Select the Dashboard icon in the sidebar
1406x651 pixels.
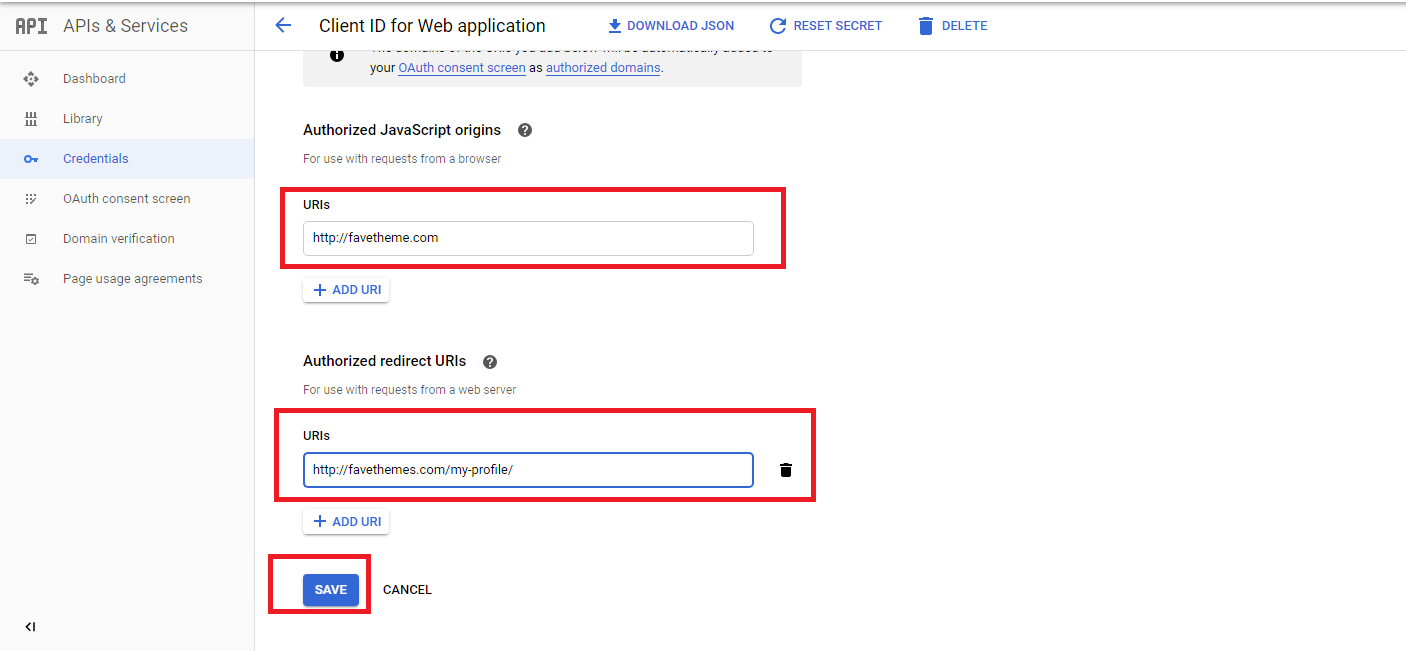pos(31,78)
